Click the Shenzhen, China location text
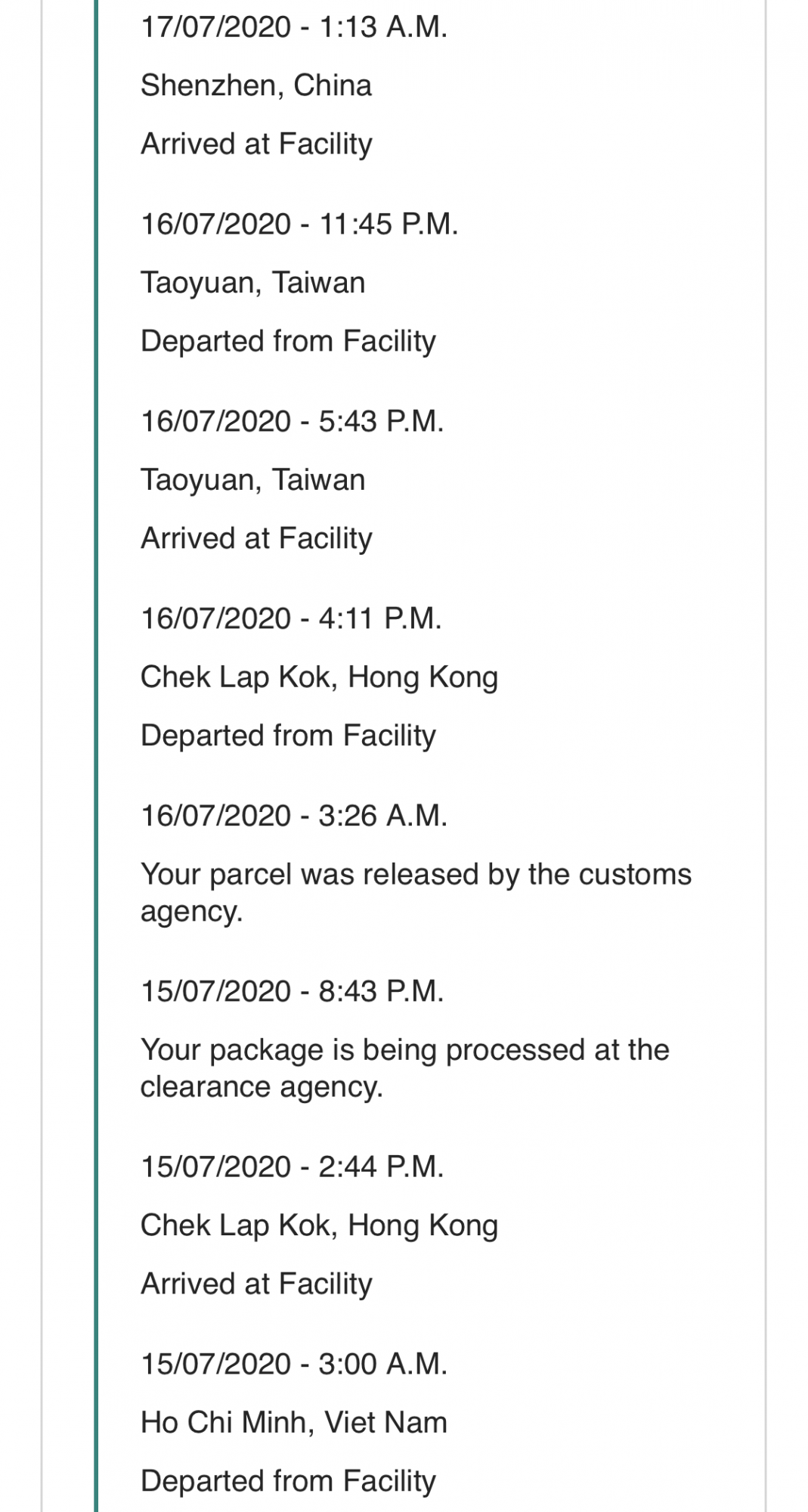The width and height of the screenshot is (808, 1512). 256,85
